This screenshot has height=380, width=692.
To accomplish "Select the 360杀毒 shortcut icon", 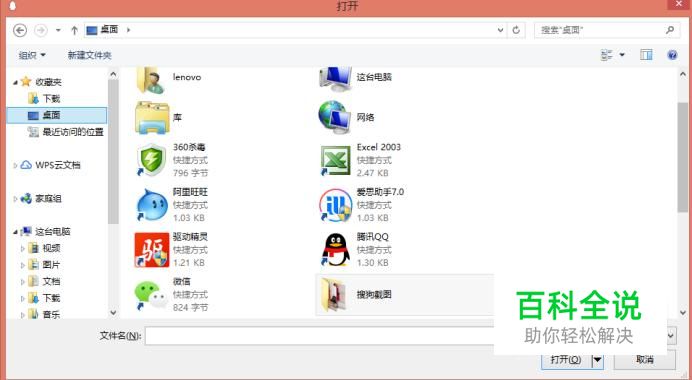I will pos(151,160).
